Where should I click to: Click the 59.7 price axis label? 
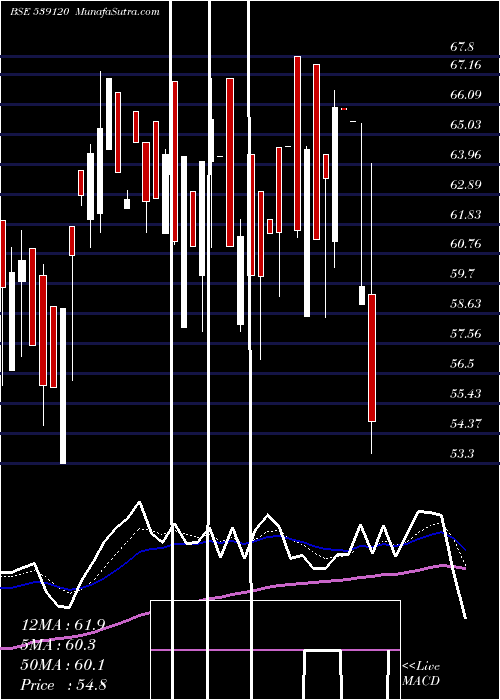tap(462, 274)
